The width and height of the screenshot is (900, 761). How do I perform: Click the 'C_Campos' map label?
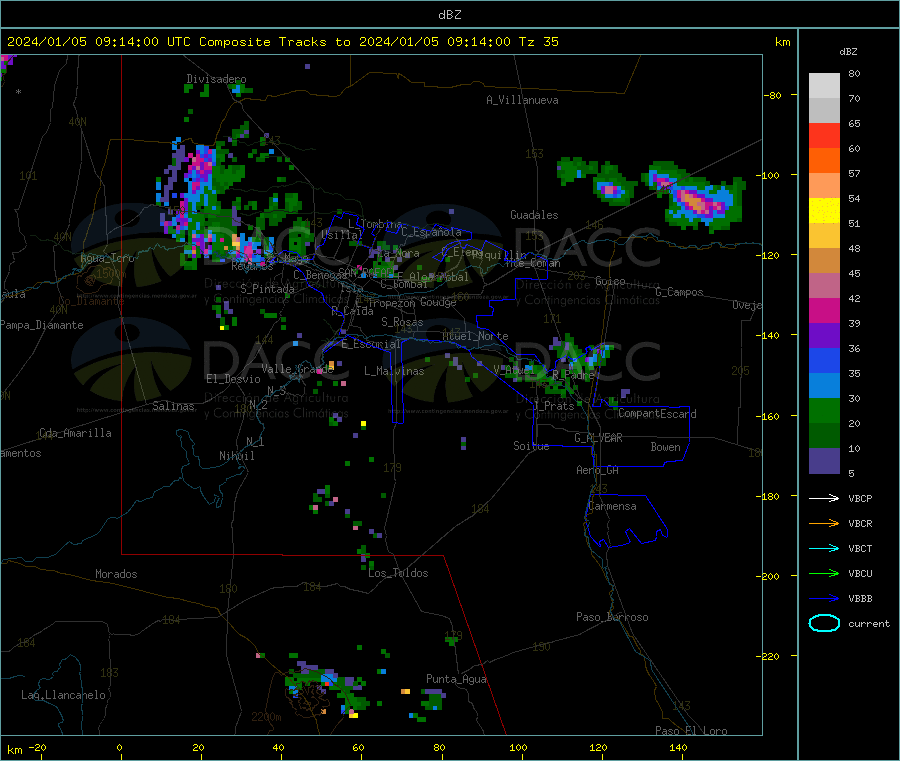pyautogui.click(x=679, y=292)
